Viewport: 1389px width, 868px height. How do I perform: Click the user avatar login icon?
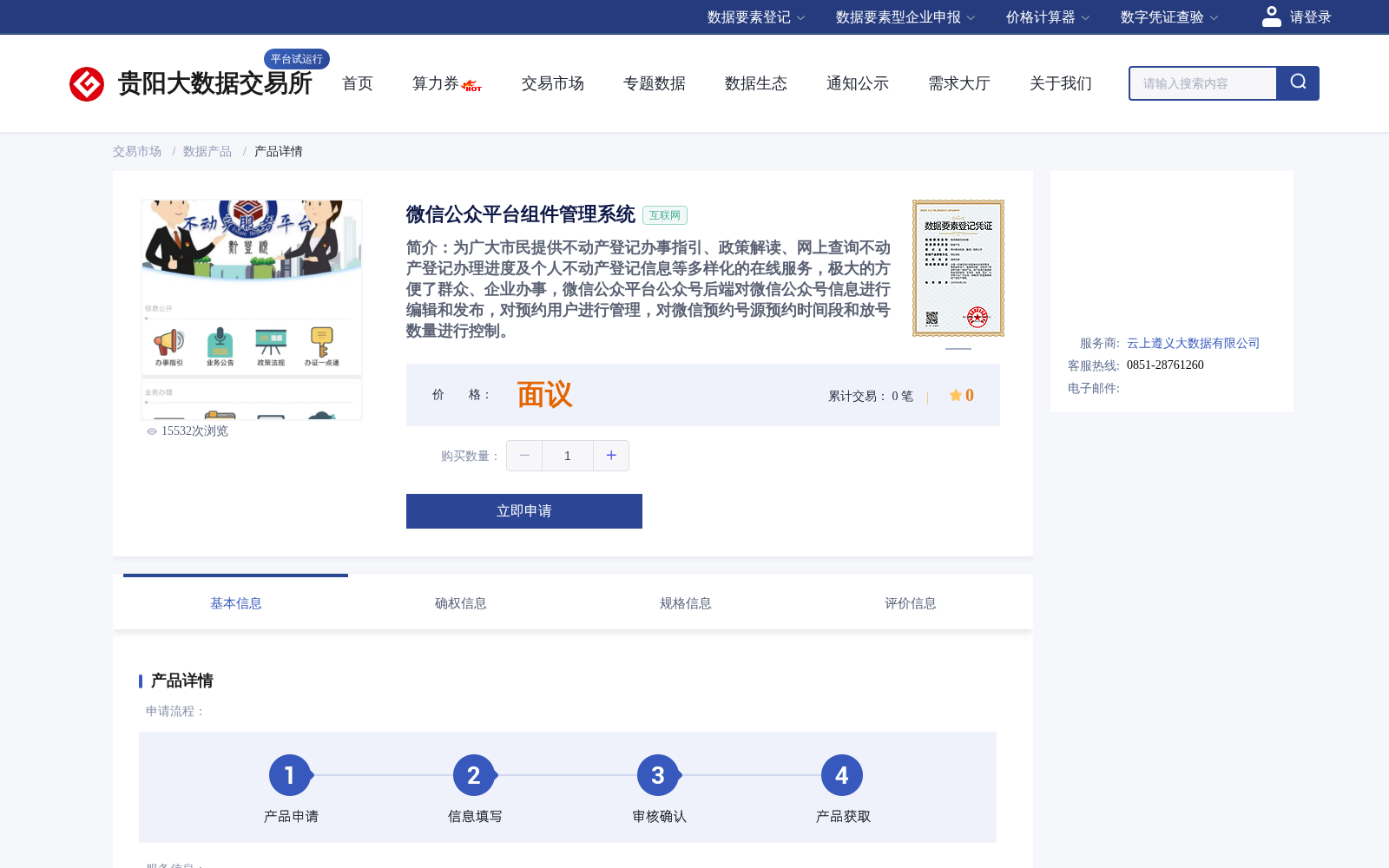tap(1272, 16)
